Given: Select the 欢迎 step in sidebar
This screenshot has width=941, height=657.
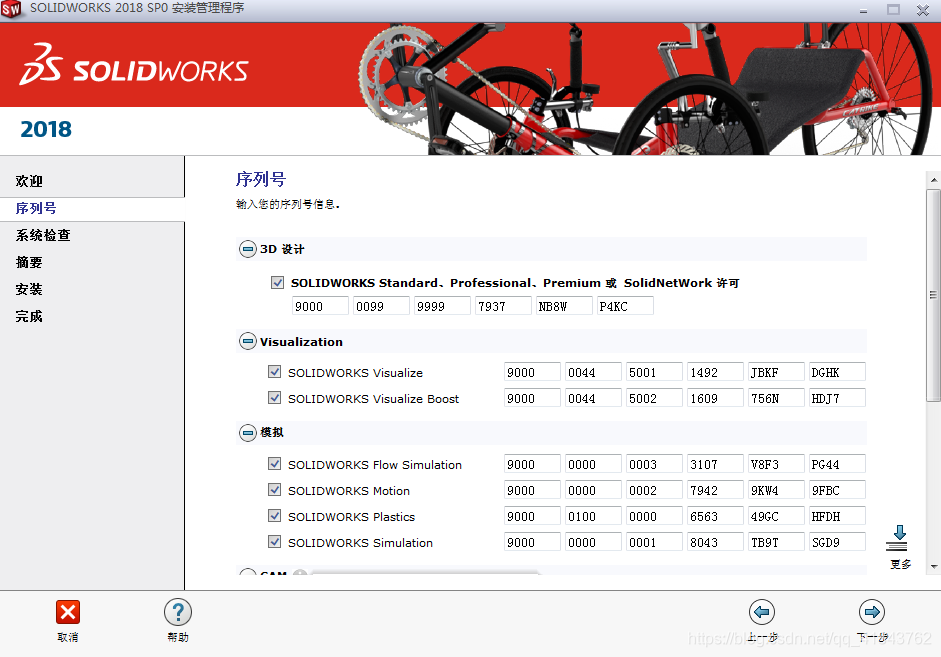Looking at the screenshot, I should pos(29,181).
